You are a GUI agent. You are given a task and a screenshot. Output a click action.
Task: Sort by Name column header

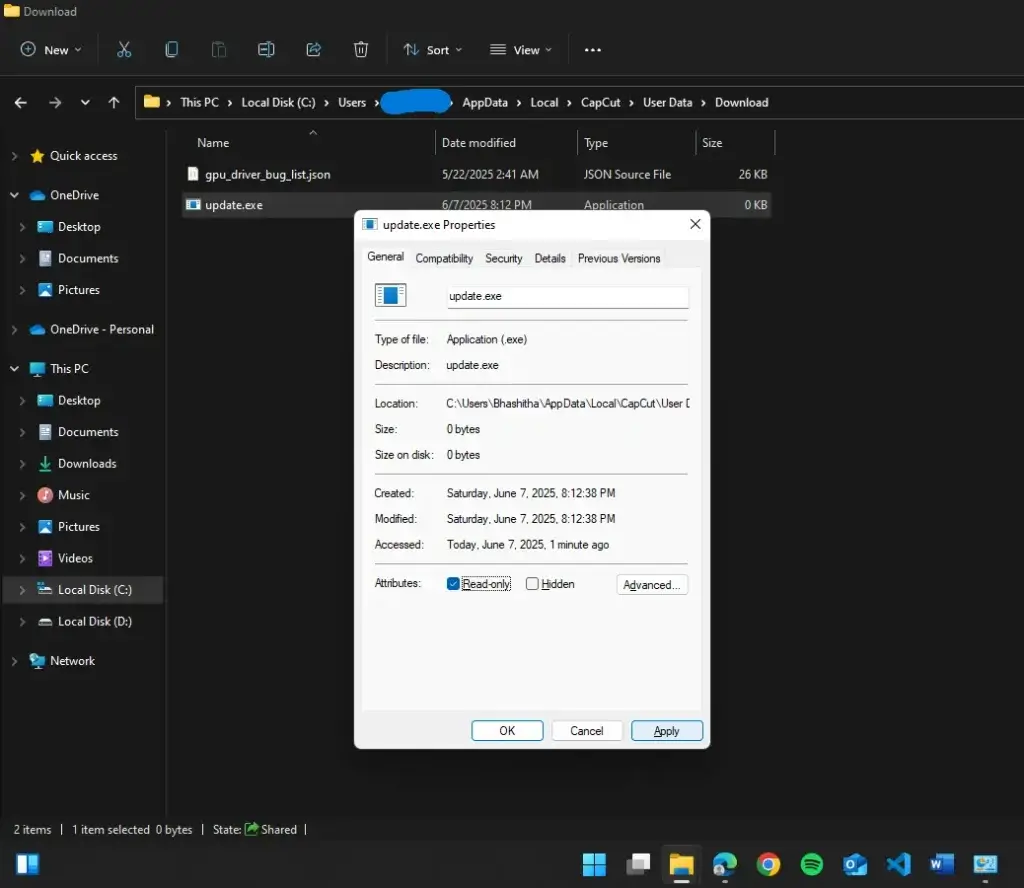213,143
